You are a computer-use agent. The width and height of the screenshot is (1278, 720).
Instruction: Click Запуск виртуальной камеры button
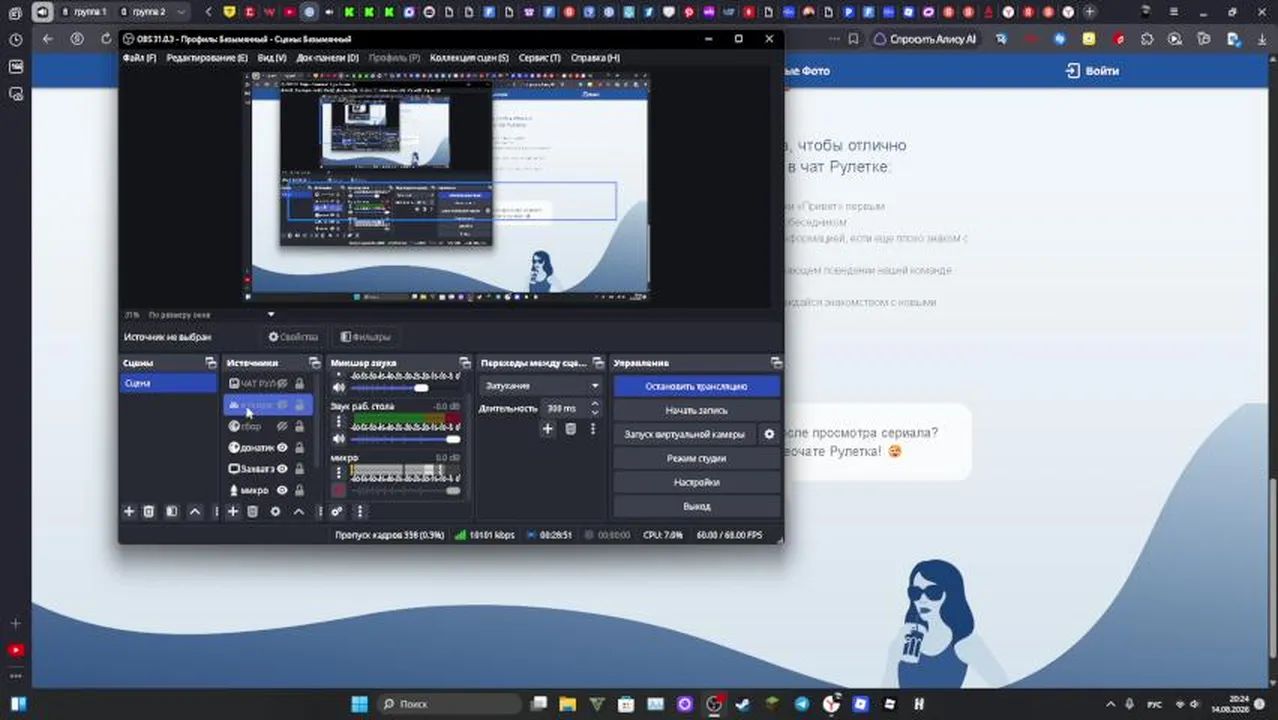(685, 434)
